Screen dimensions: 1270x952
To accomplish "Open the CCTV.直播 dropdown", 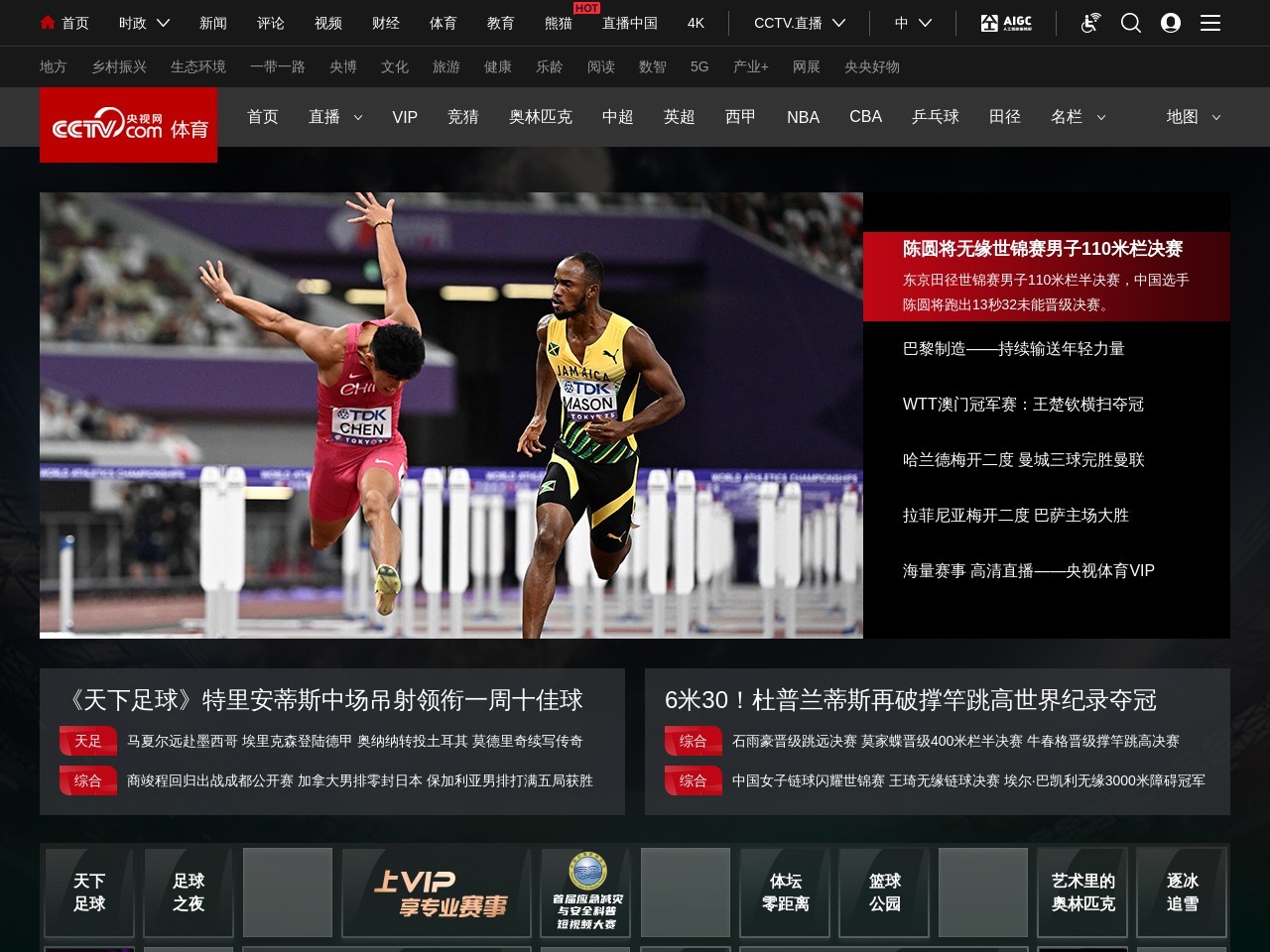I will click(798, 23).
